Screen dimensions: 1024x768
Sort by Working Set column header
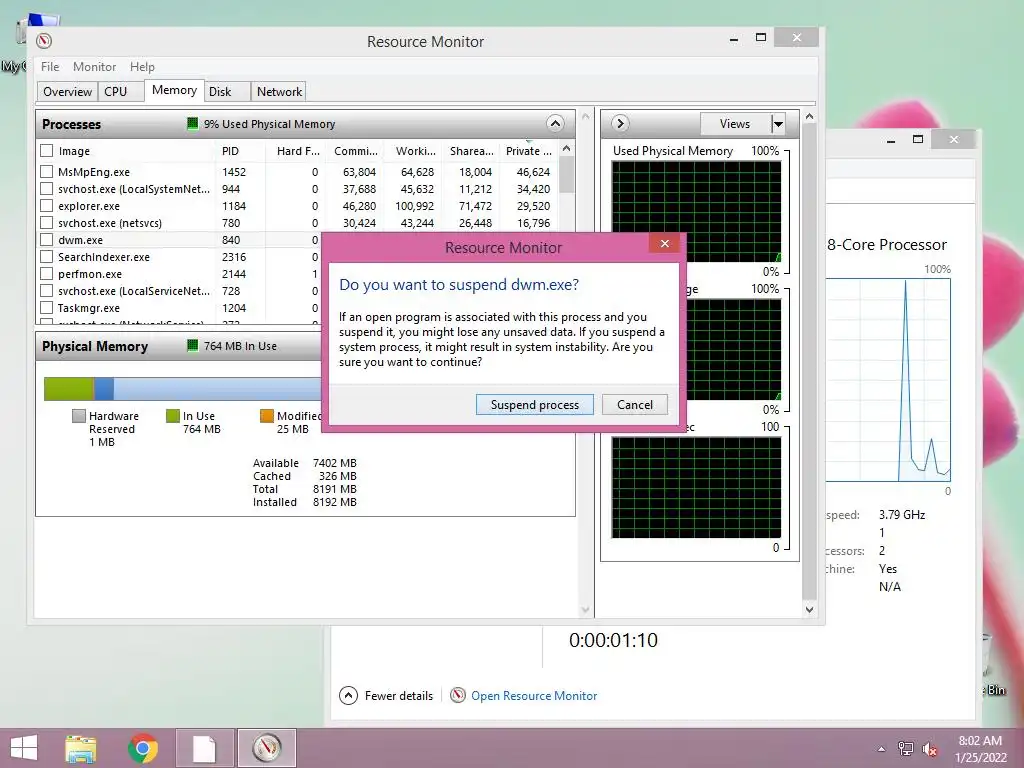click(415, 151)
